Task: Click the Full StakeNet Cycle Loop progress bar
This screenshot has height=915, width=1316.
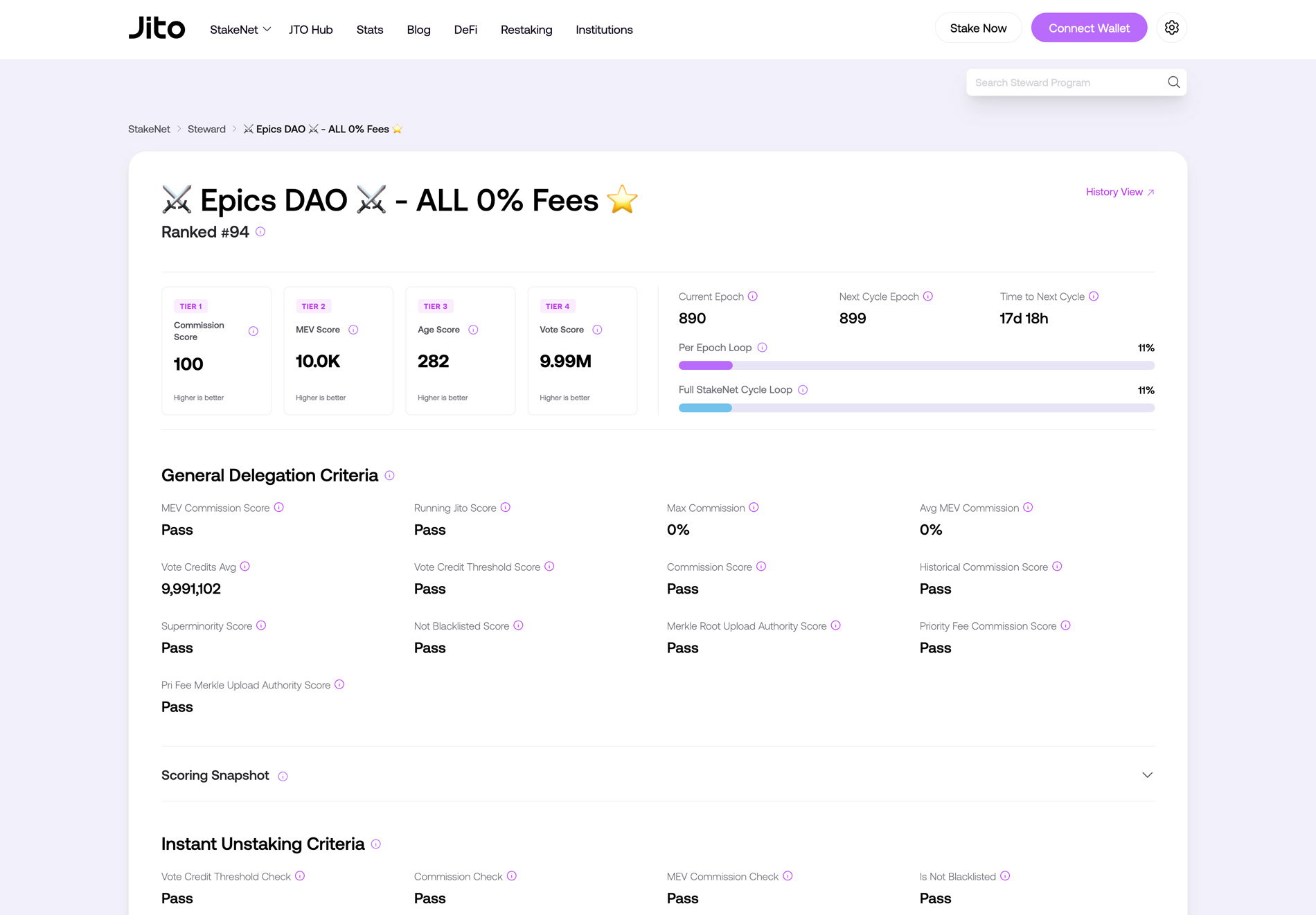Action: [916, 408]
